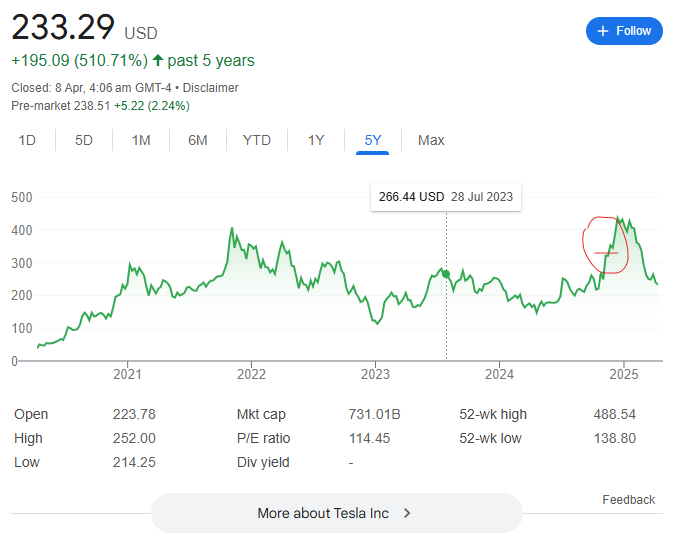
Task: Click the green up arrow beside past 5 years
Action: click(158, 61)
